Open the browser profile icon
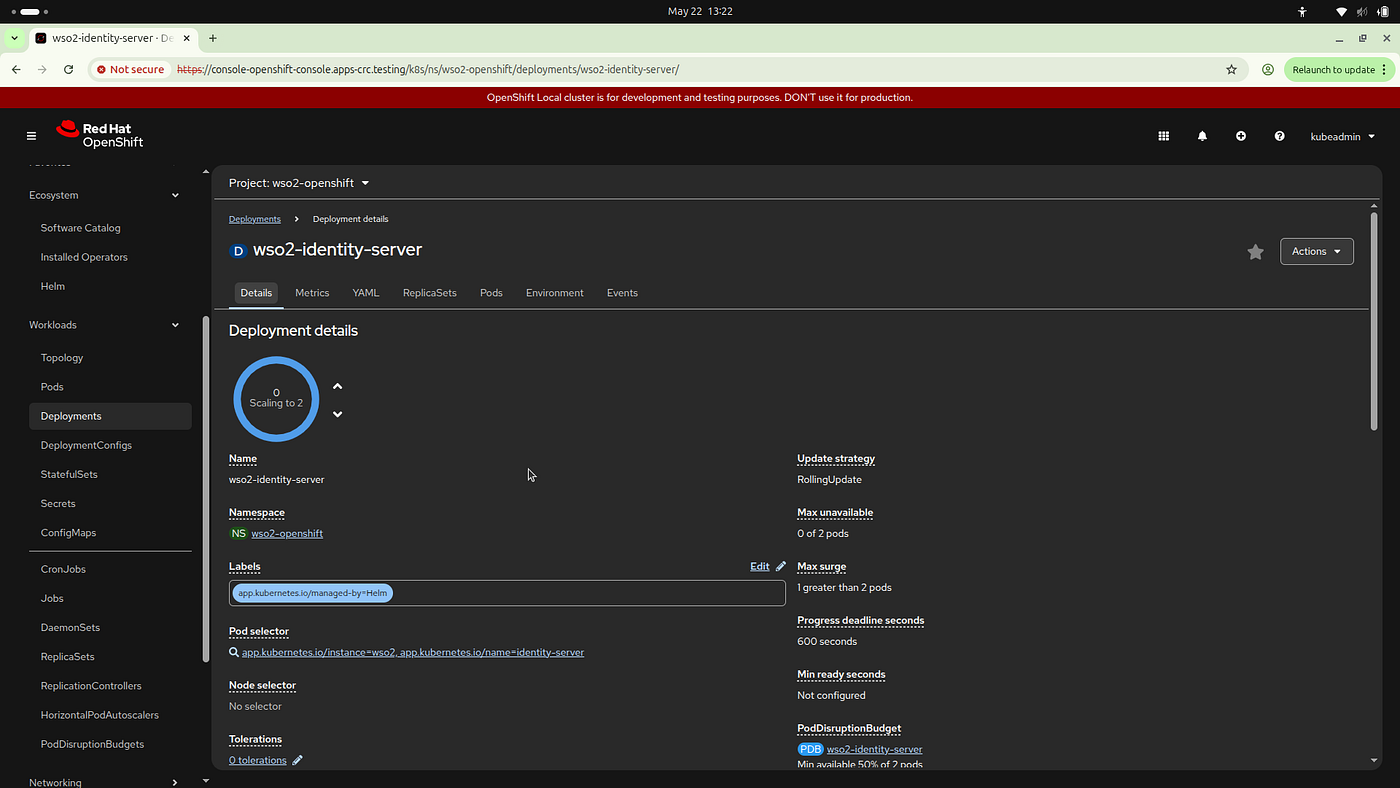The width and height of the screenshot is (1400, 788). click(x=1267, y=70)
